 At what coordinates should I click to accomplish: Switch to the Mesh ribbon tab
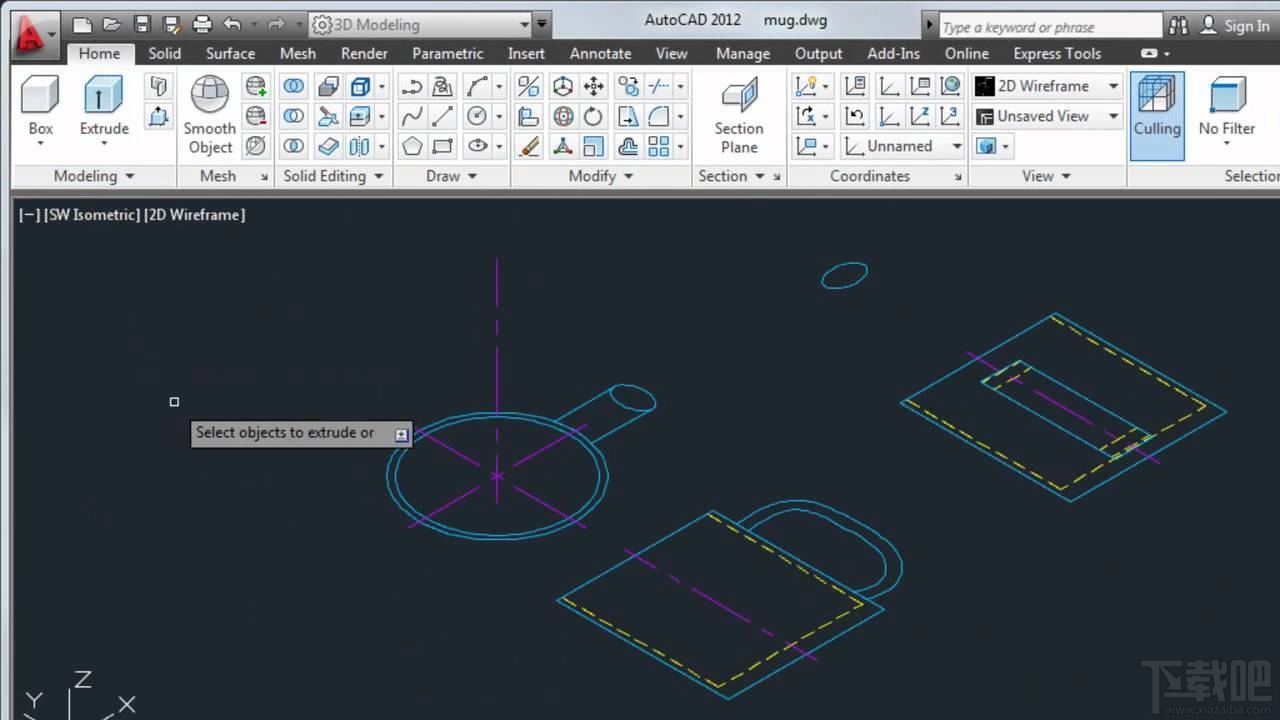(x=297, y=53)
